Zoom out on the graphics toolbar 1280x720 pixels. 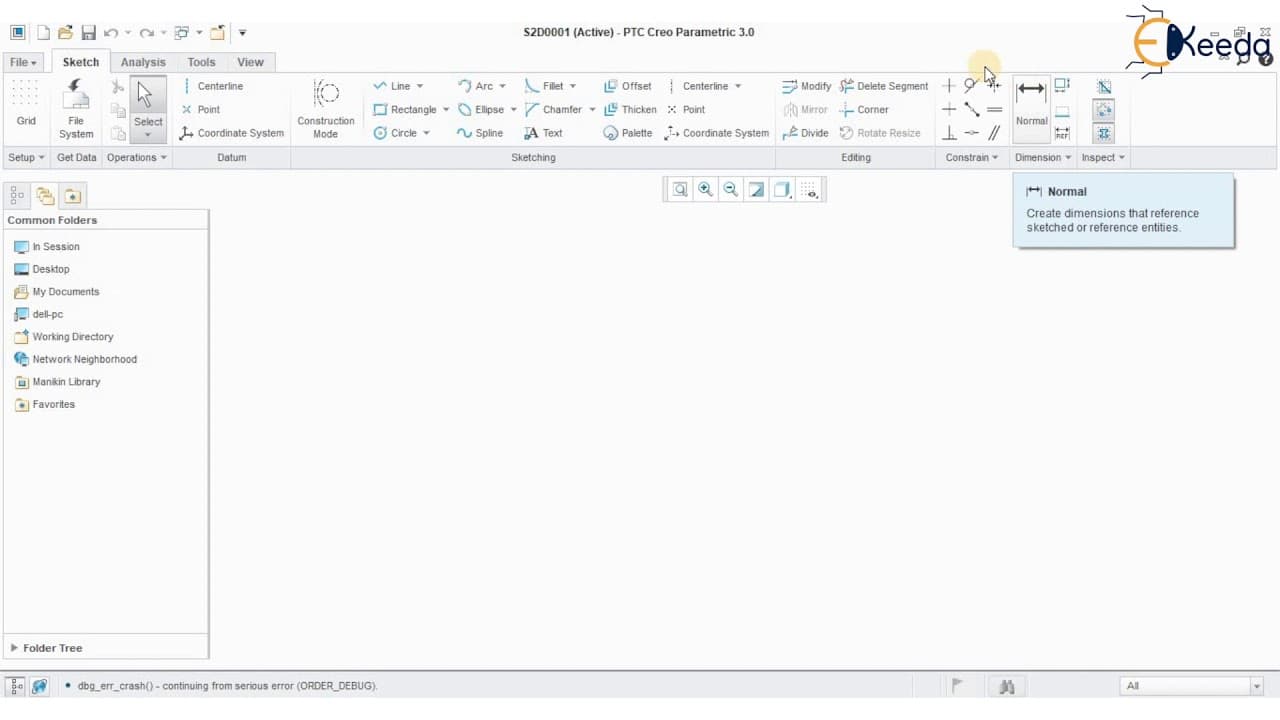(x=731, y=190)
